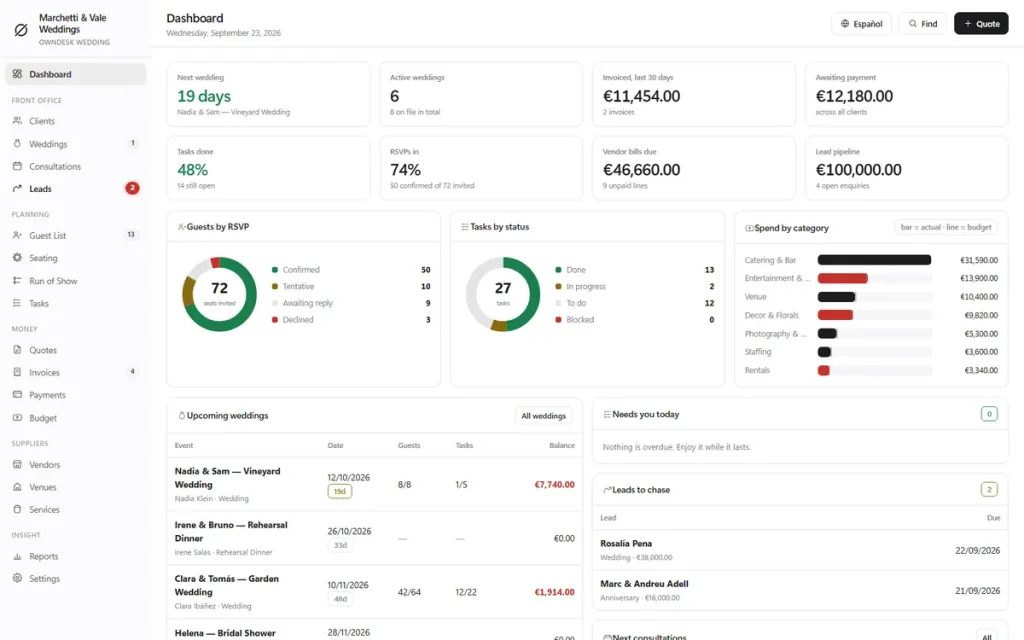This screenshot has width=1024, height=640.
Task: Click the Tasks by status donut chart
Action: 503,294
